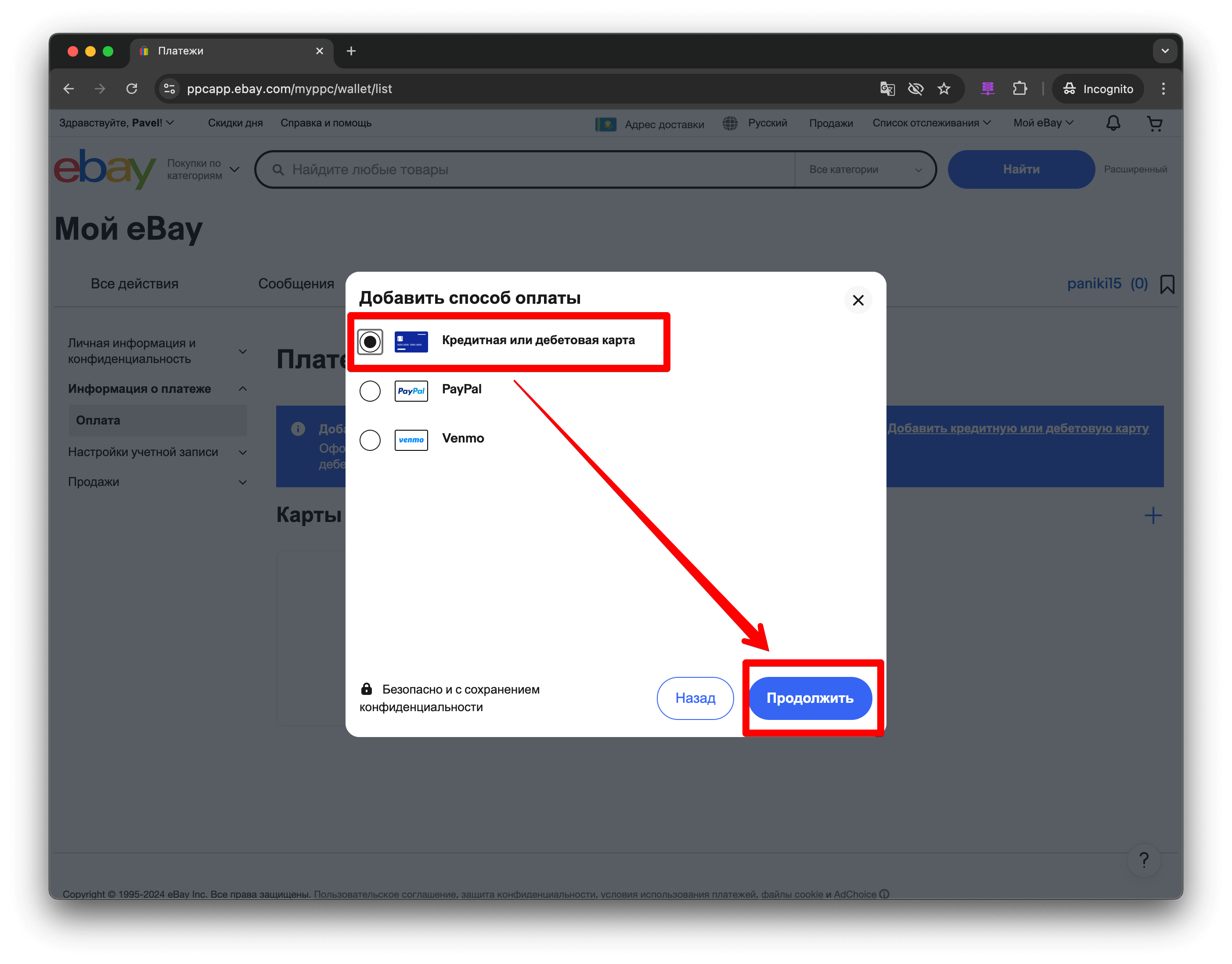Close the add payment method dialog
Image resolution: width=1232 pixels, height=964 pixels.
coord(858,300)
